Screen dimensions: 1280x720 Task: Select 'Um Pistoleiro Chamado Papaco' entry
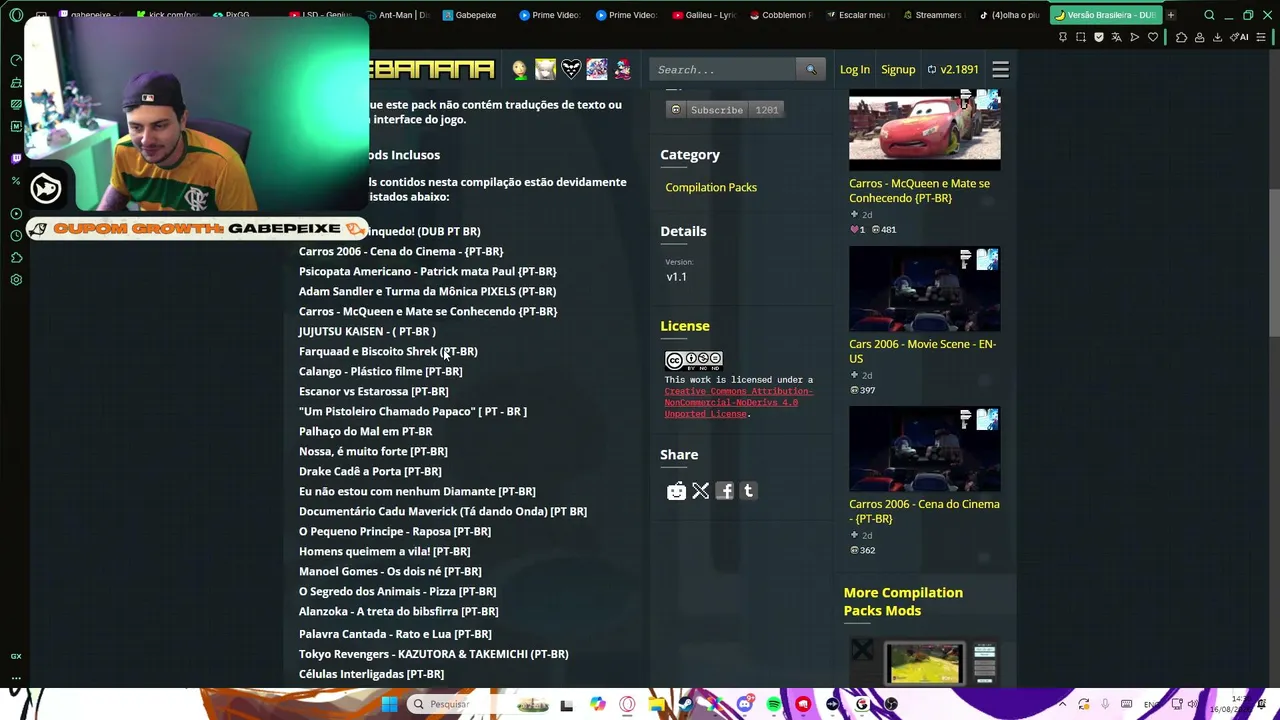point(412,411)
